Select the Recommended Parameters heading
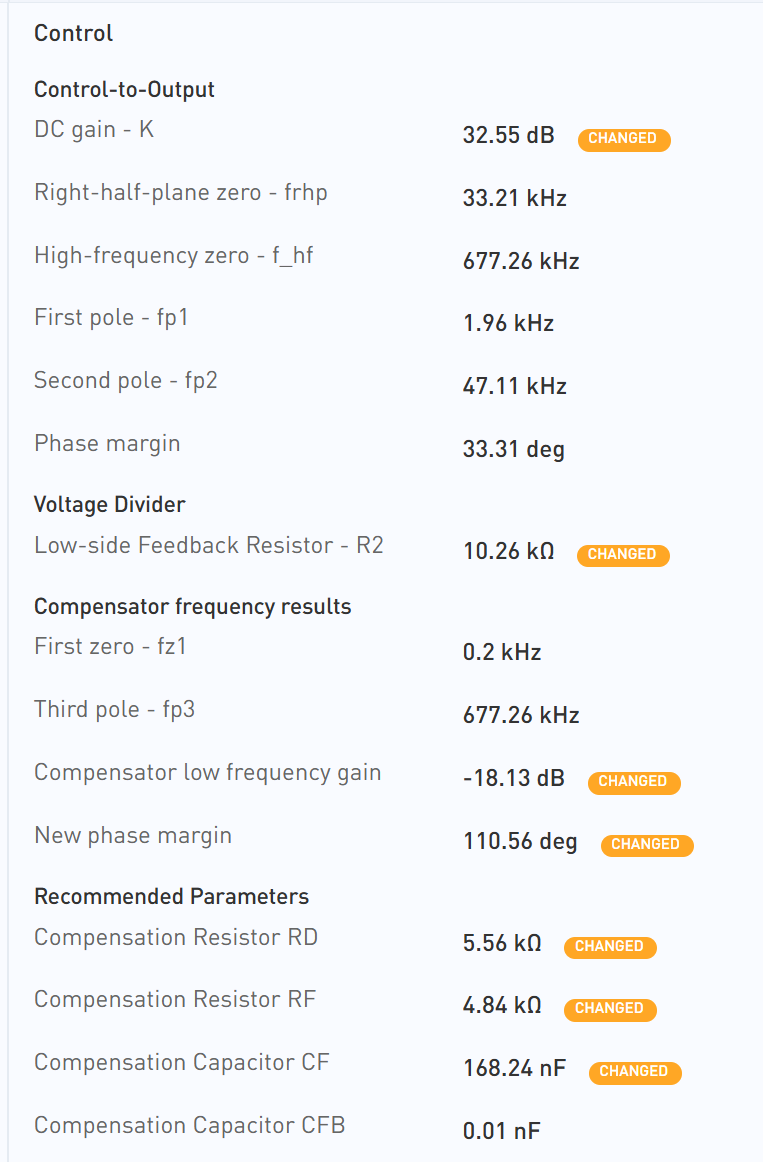 (x=171, y=897)
